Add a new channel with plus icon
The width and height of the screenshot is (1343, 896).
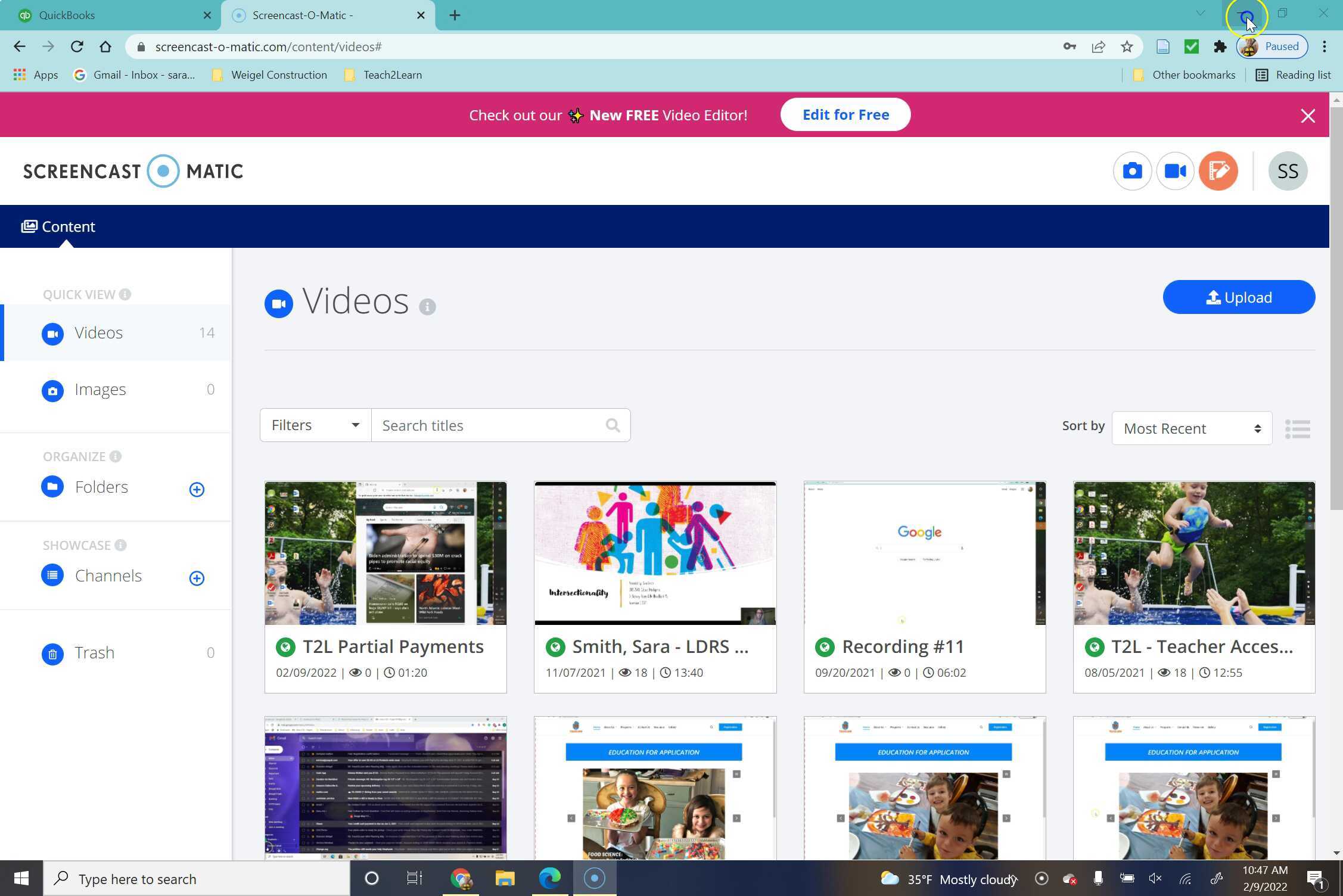click(197, 578)
